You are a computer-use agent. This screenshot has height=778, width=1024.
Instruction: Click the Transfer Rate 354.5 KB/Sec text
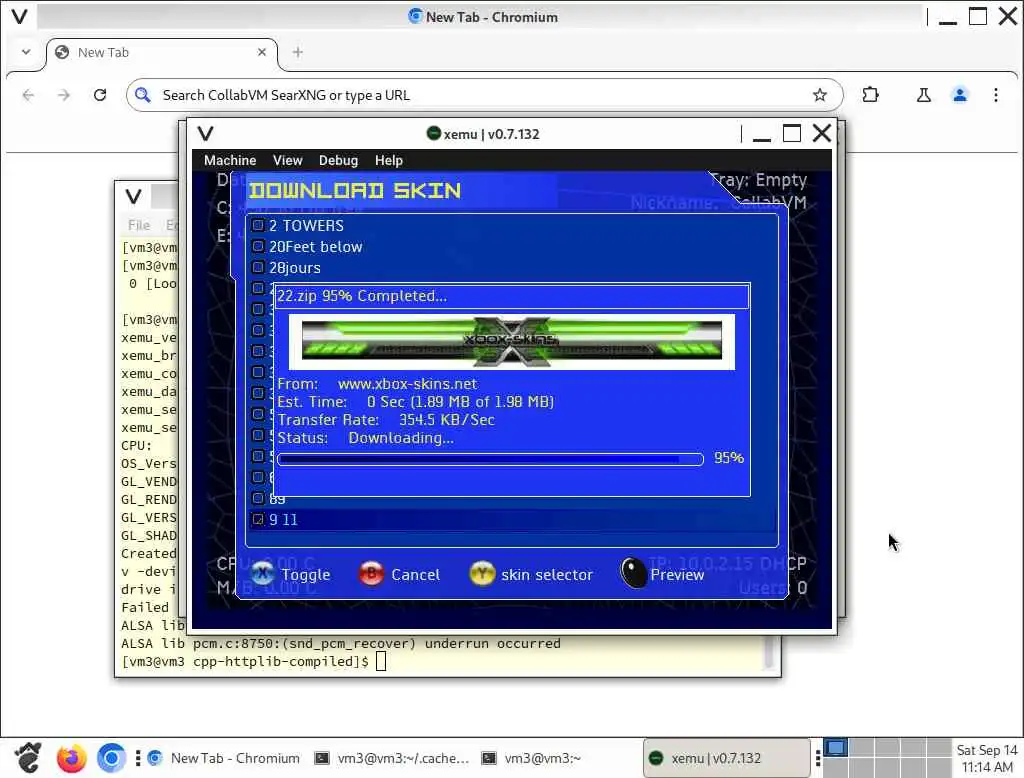(x=386, y=420)
